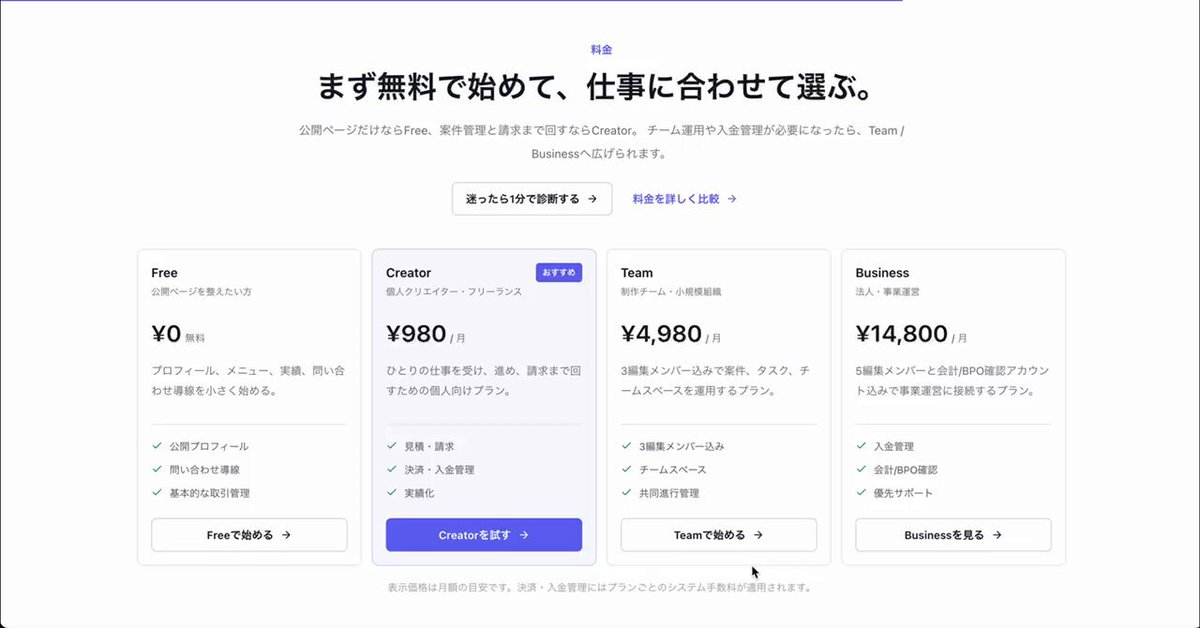Select the Teamで始める button
This screenshot has width=1200, height=628.
coord(719,535)
